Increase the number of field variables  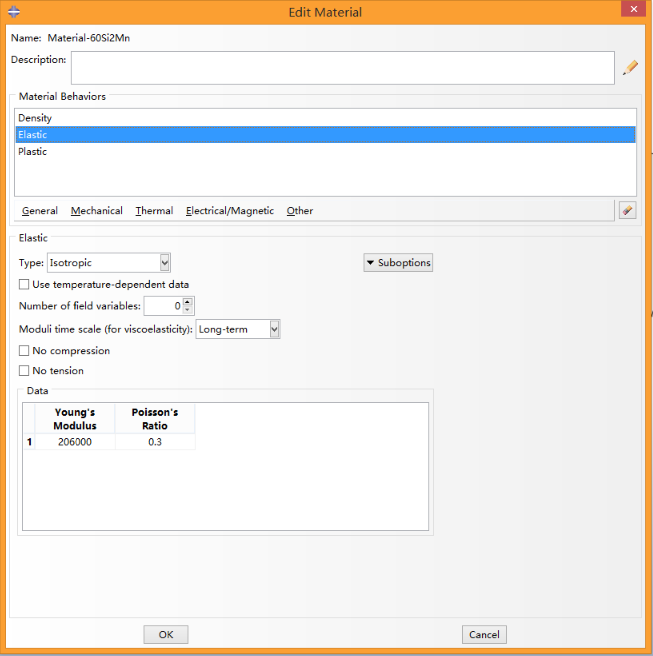[x=188, y=302]
